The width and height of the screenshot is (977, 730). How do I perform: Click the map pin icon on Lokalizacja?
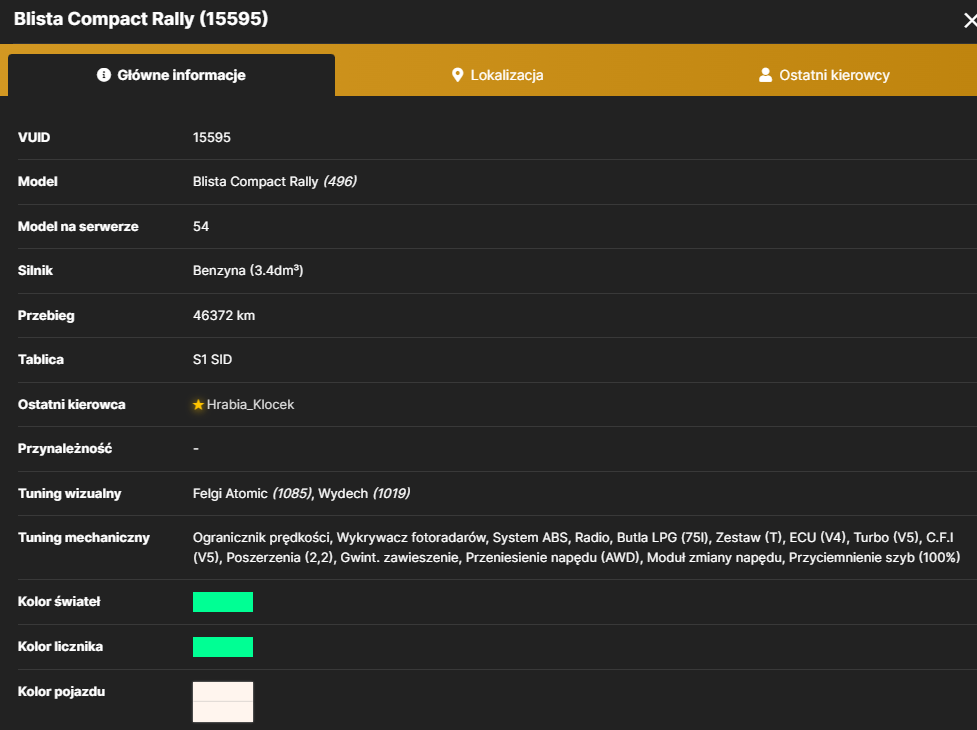[457, 75]
